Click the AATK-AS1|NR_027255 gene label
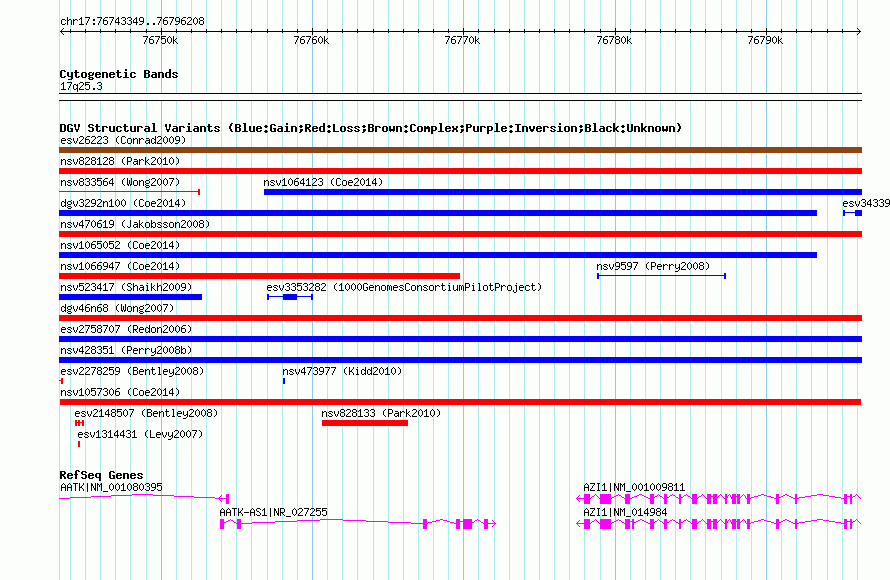Image resolution: width=890 pixels, height=580 pixels. 274,512
